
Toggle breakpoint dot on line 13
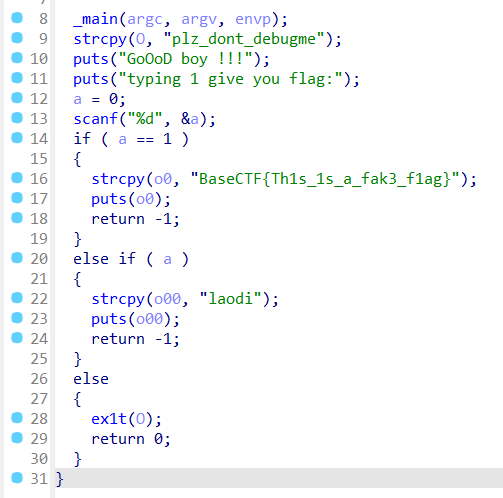click(17, 118)
